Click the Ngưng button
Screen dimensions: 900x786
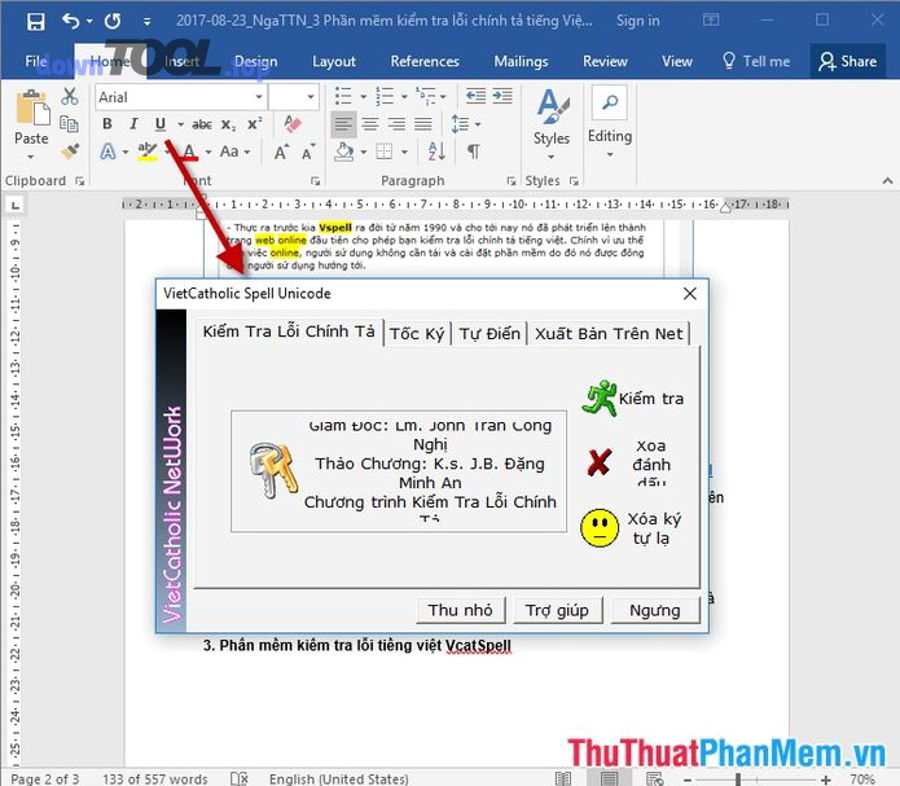655,610
